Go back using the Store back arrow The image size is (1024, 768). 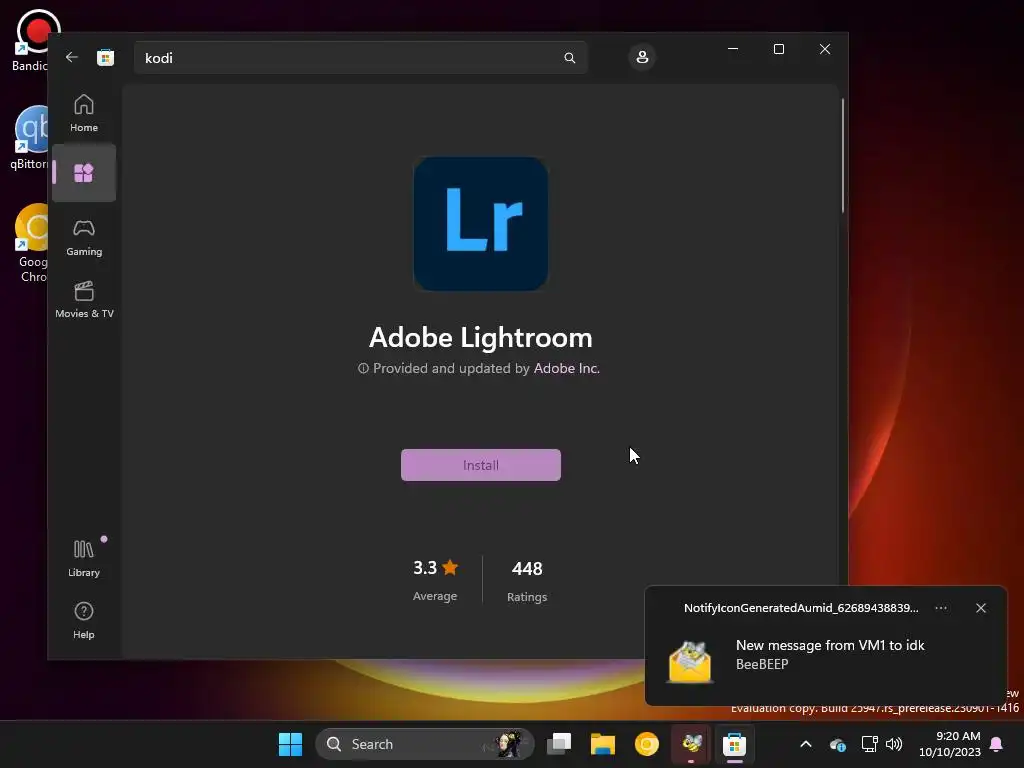point(72,57)
